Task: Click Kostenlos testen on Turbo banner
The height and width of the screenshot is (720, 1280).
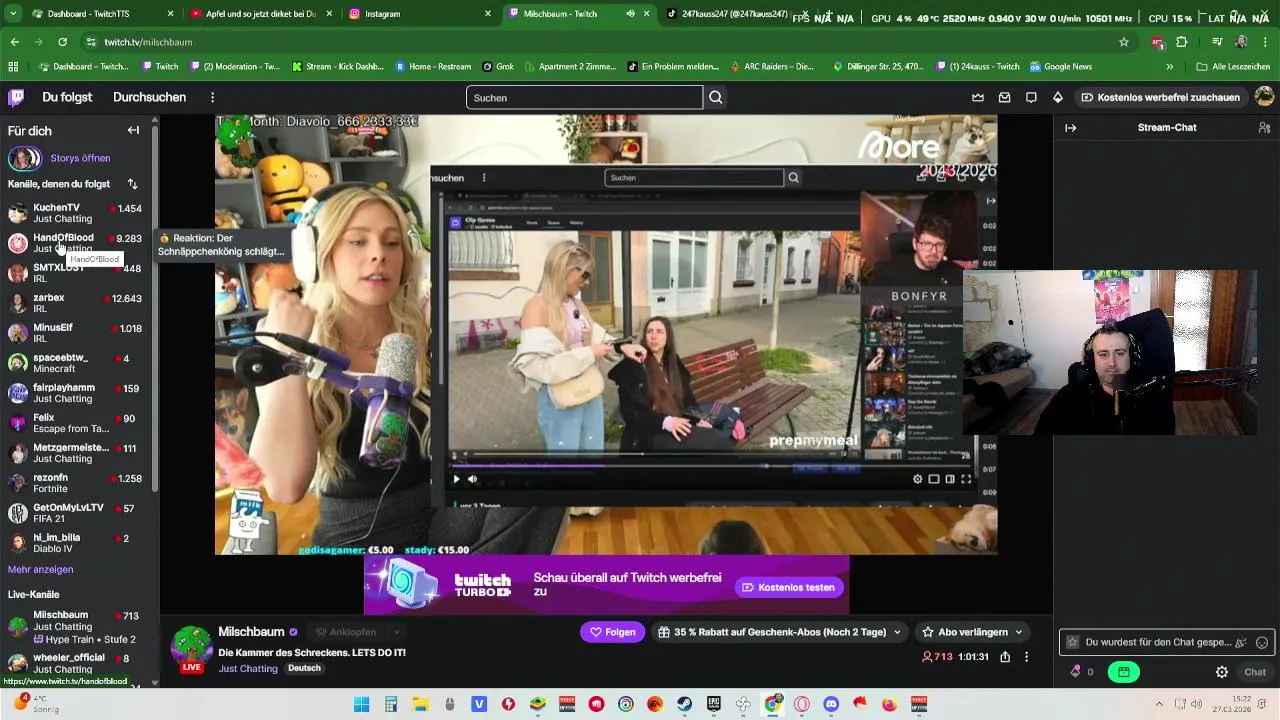Action: (x=788, y=587)
